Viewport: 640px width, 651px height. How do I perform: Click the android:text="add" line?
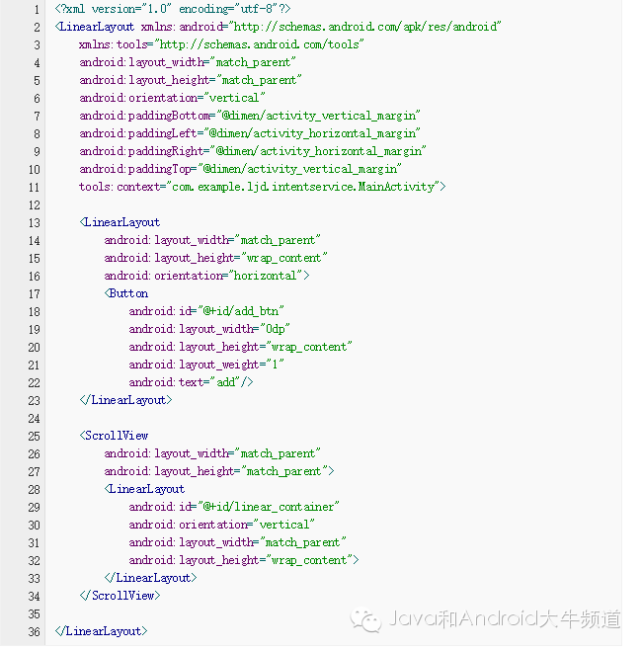pos(191,382)
